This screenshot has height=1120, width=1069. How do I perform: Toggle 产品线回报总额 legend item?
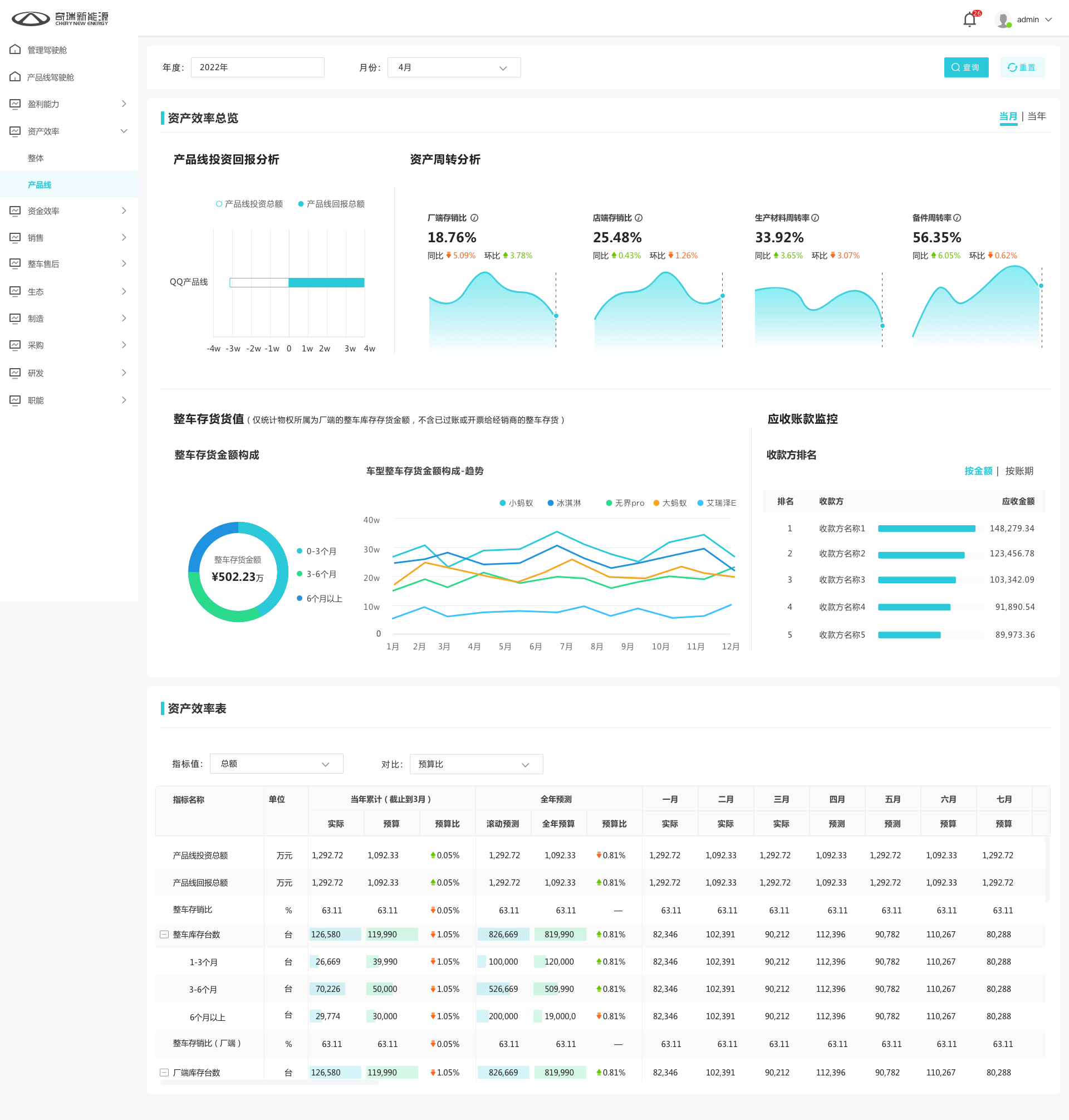[331, 203]
